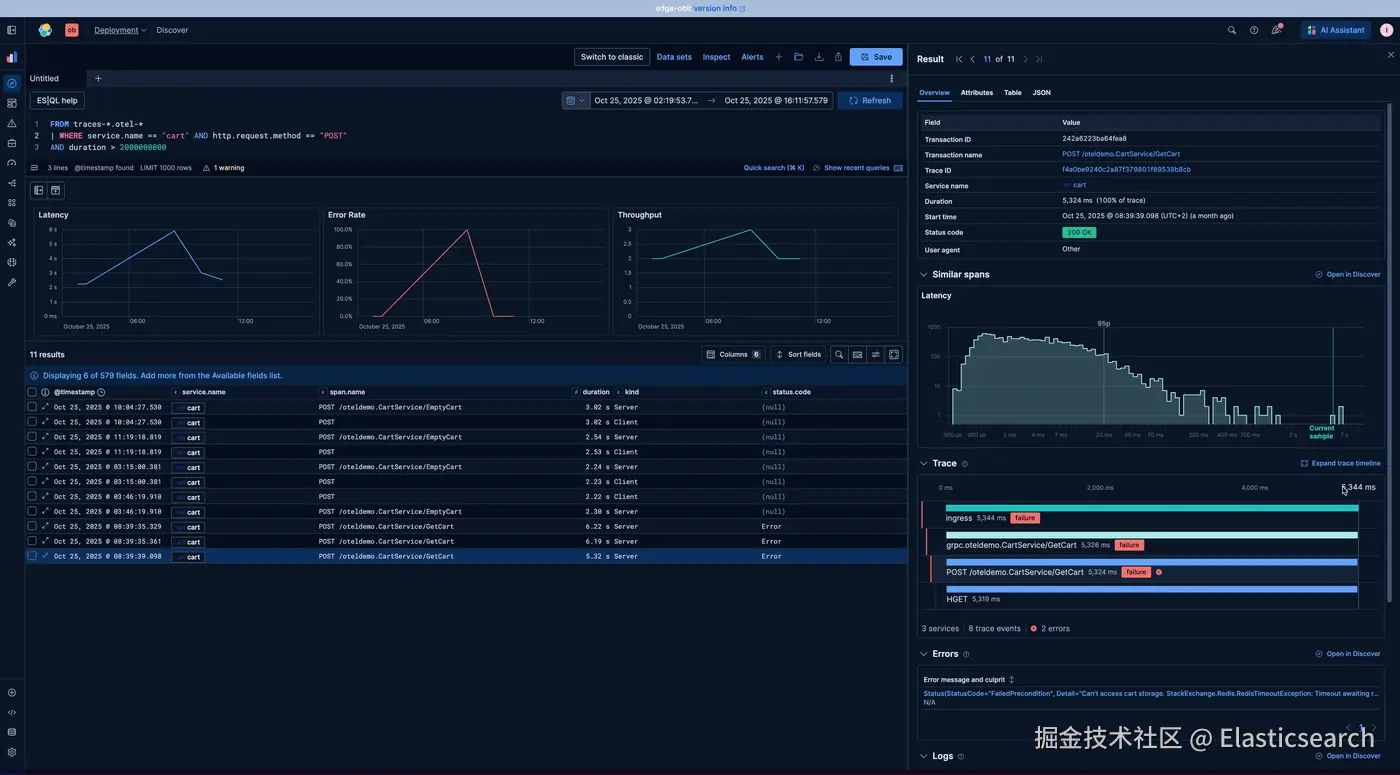
Task: Click the Refresh button
Action: 870,100
